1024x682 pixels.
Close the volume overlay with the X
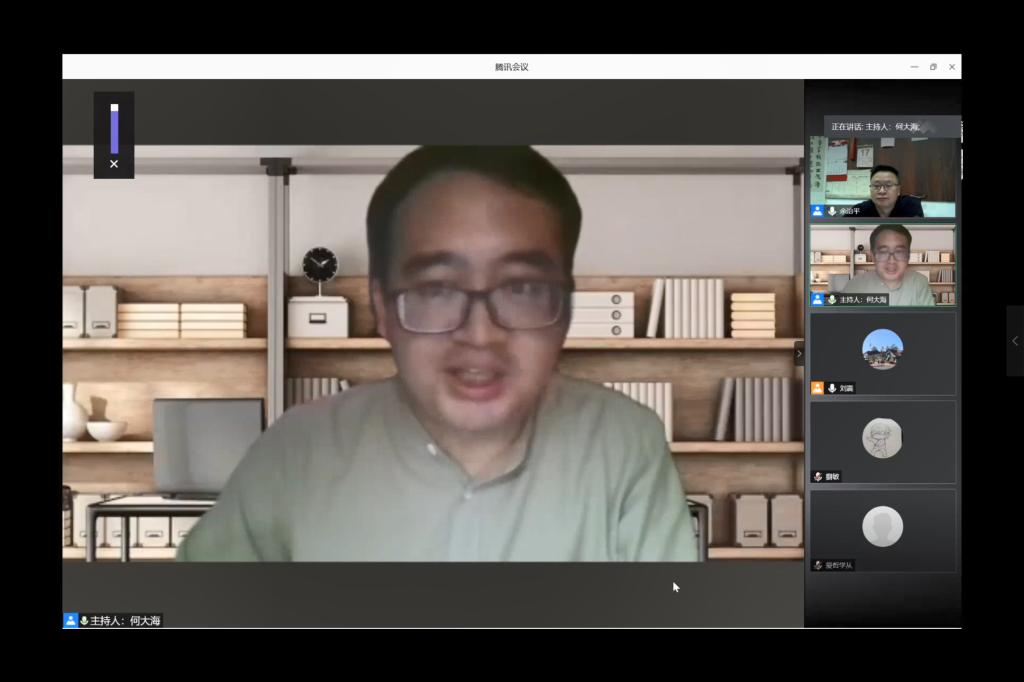pyautogui.click(x=114, y=164)
